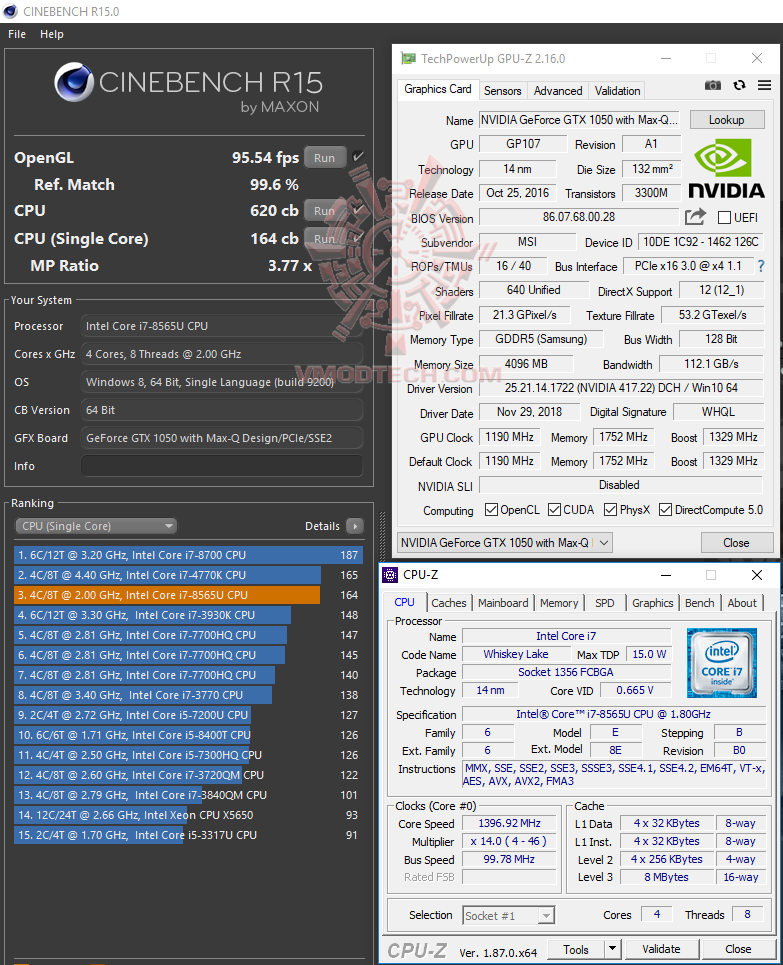Image resolution: width=783 pixels, height=965 pixels.
Task: Click the Close button in GPU-Z
Action: [x=736, y=543]
